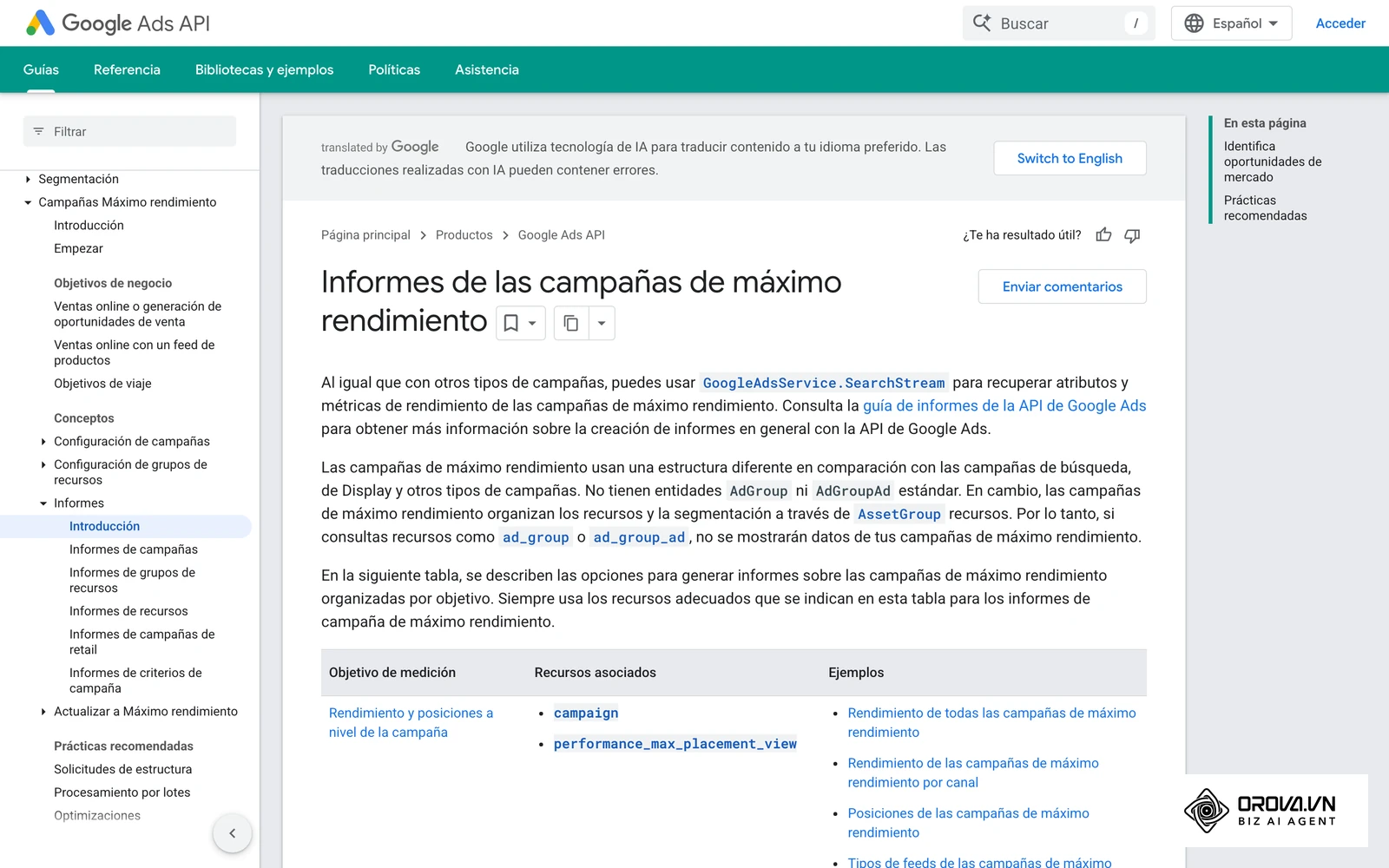The image size is (1389, 868).
Task: Click the thumbs down icon
Action: [1132, 235]
